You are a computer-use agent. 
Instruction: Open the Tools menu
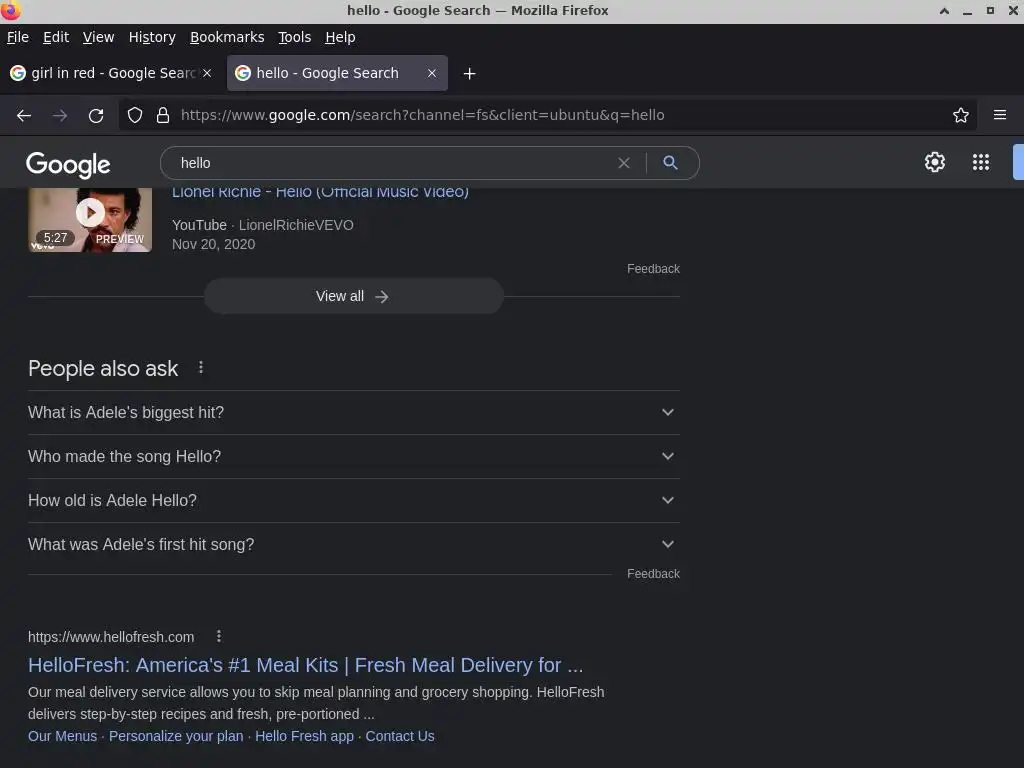pos(295,37)
